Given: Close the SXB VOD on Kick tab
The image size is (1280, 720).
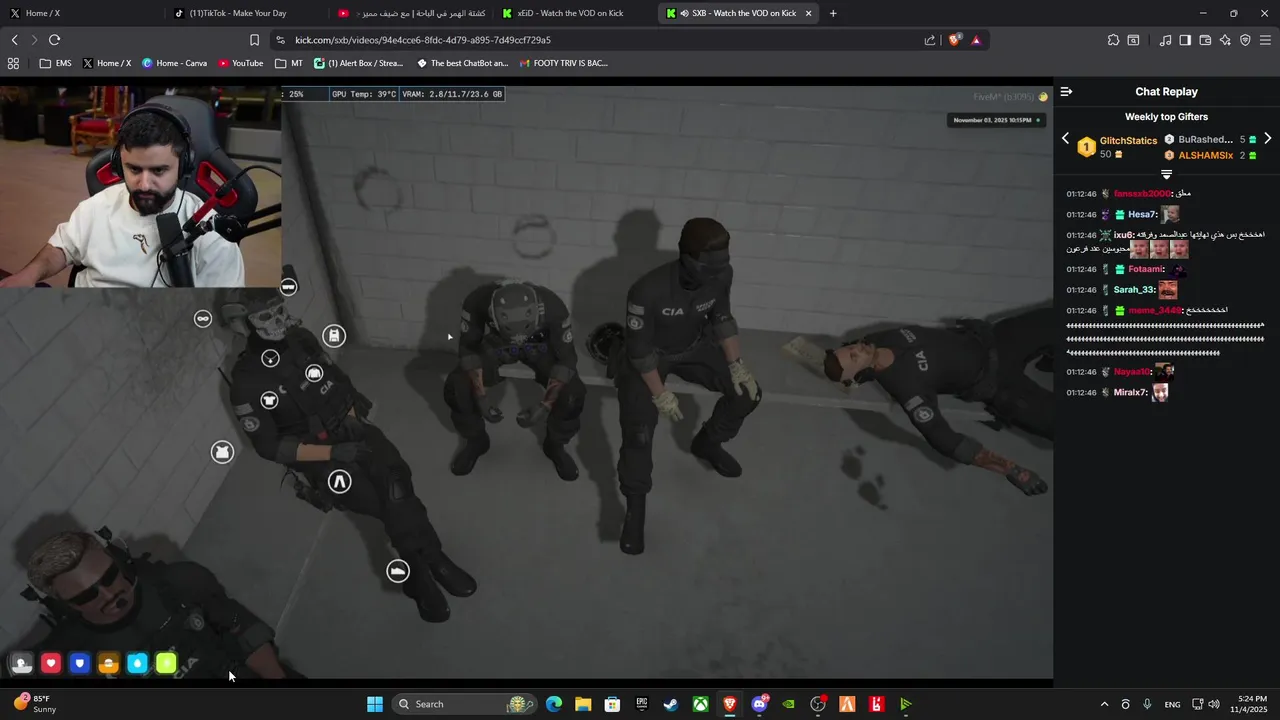Looking at the screenshot, I should [808, 13].
